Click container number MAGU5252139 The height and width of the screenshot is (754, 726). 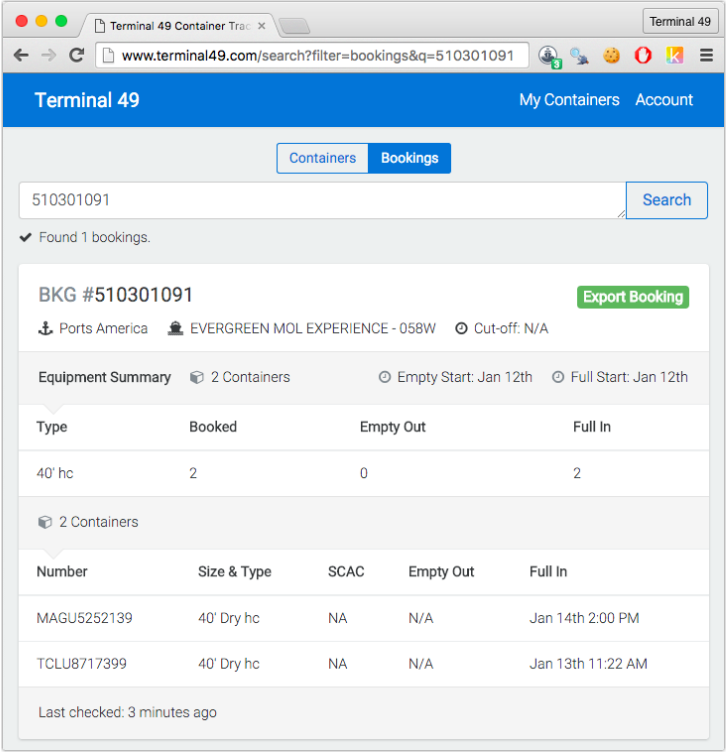[85, 618]
